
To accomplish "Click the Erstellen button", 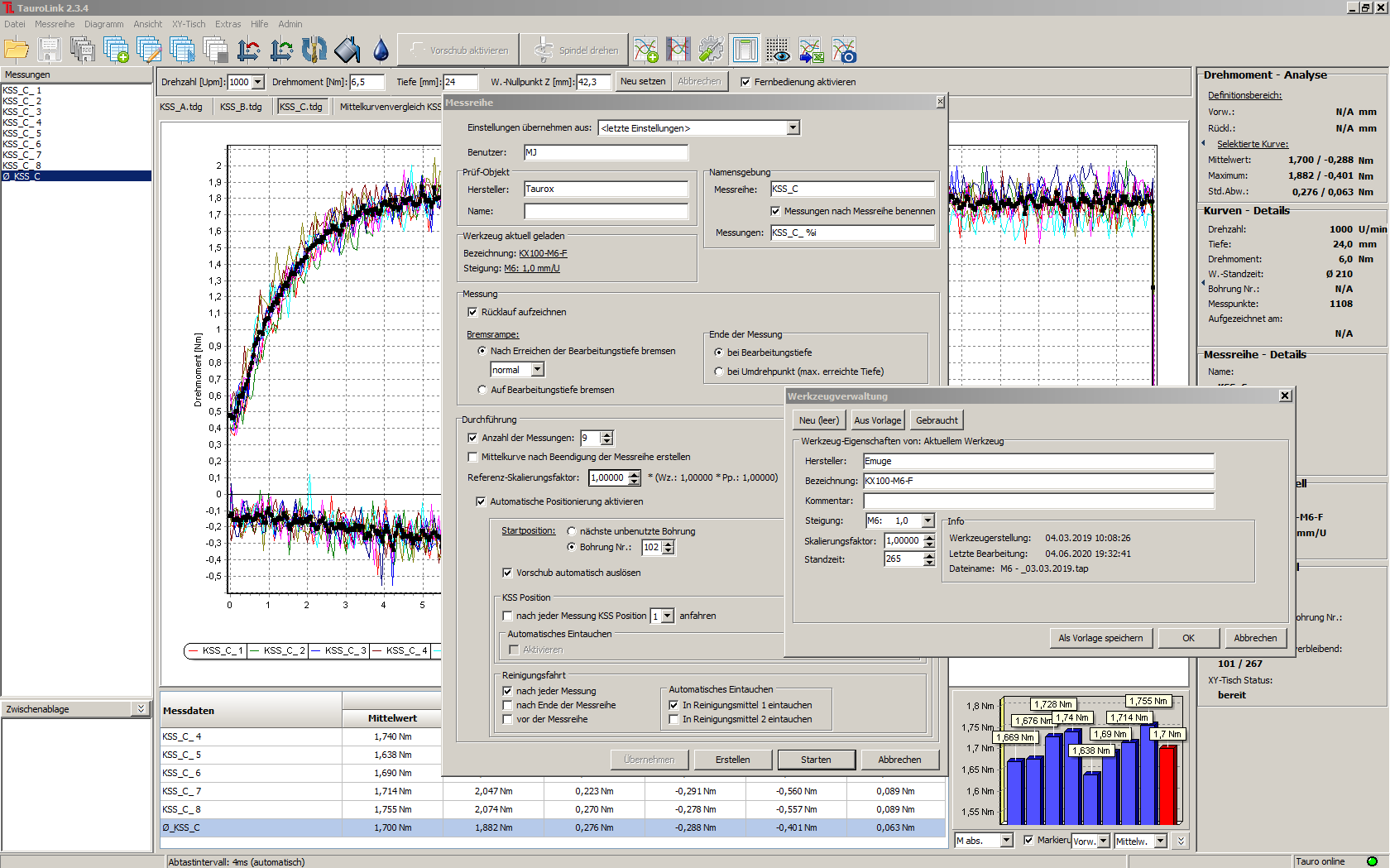I will pyautogui.click(x=733, y=760).
